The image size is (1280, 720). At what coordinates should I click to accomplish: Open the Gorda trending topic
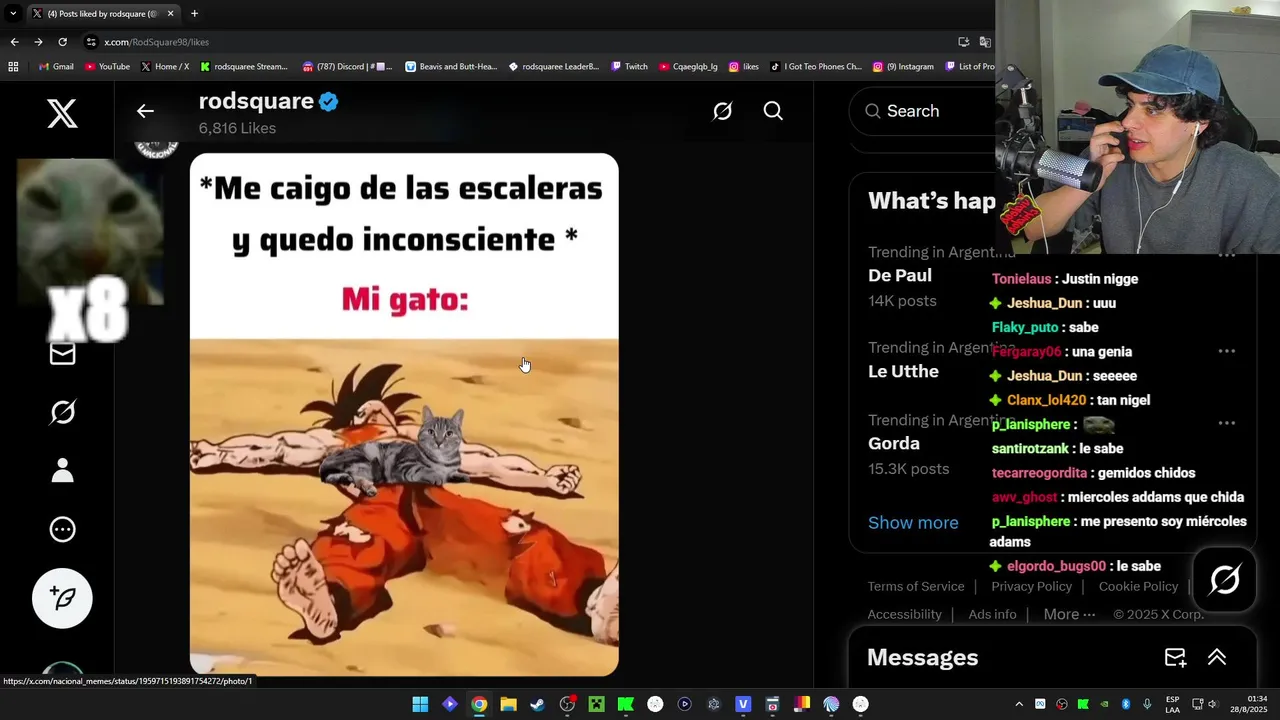pos(894,443)
